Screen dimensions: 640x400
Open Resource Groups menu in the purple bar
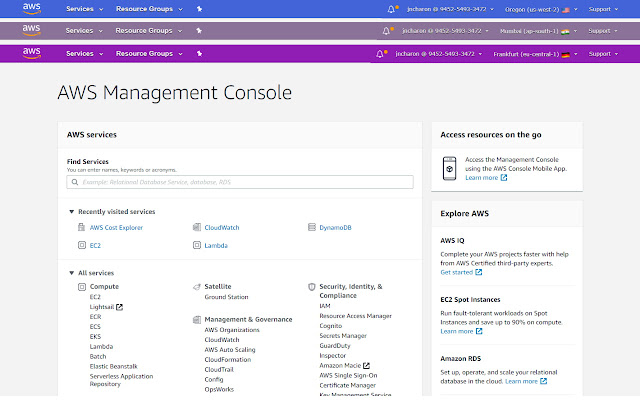coord(149,53)
